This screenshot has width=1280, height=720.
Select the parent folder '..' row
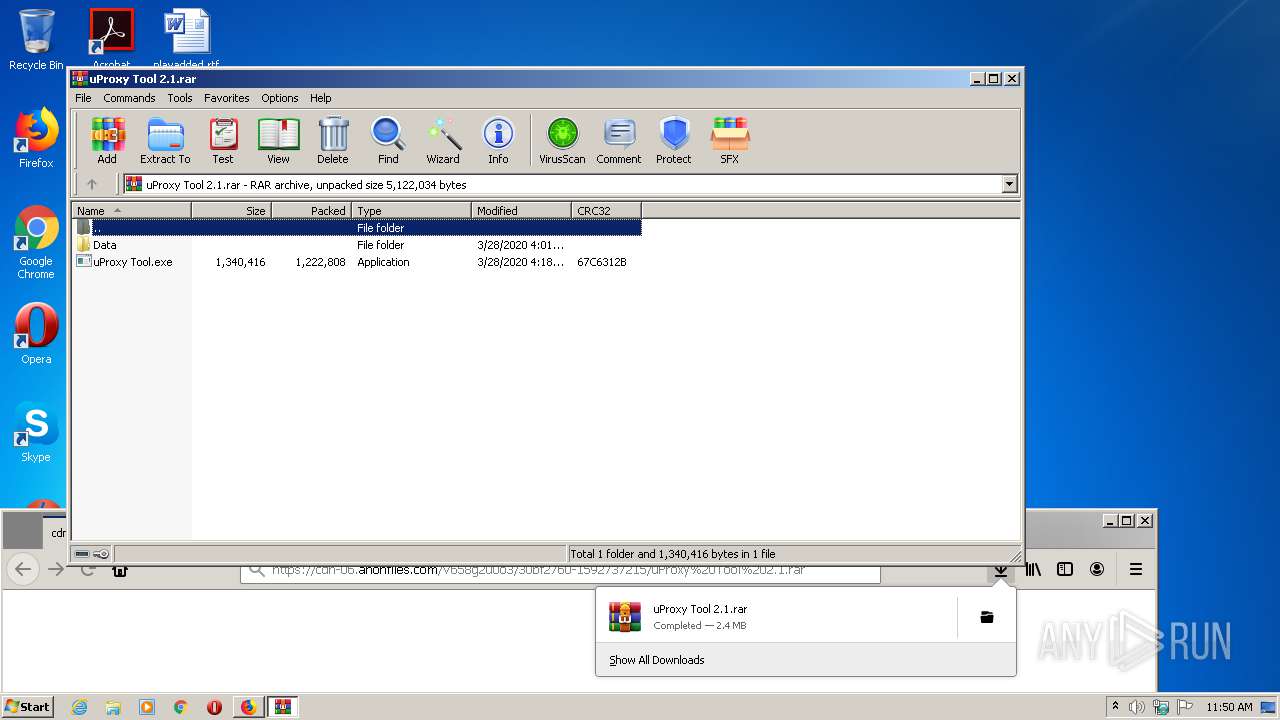click(x=357, y=228)
